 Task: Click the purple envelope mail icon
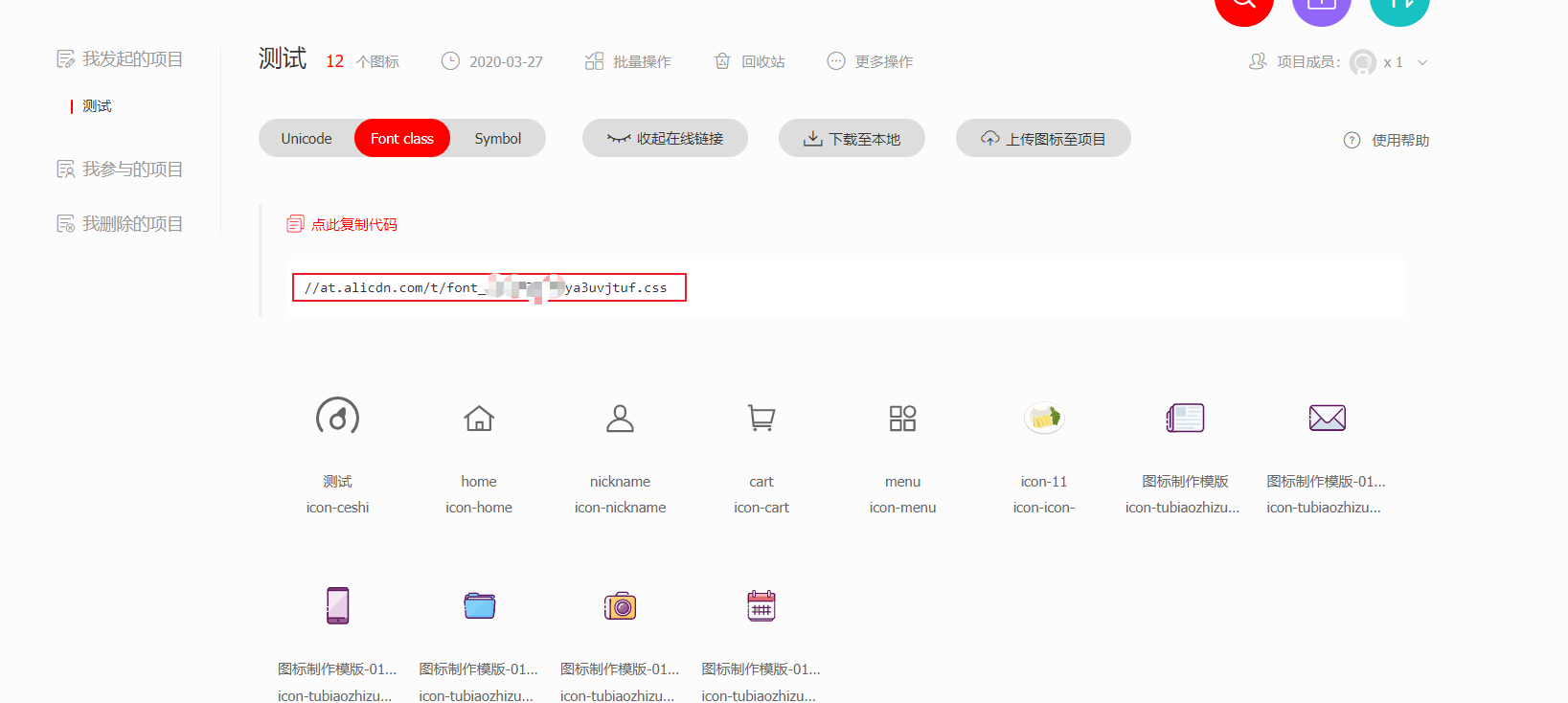point(1327,418)
